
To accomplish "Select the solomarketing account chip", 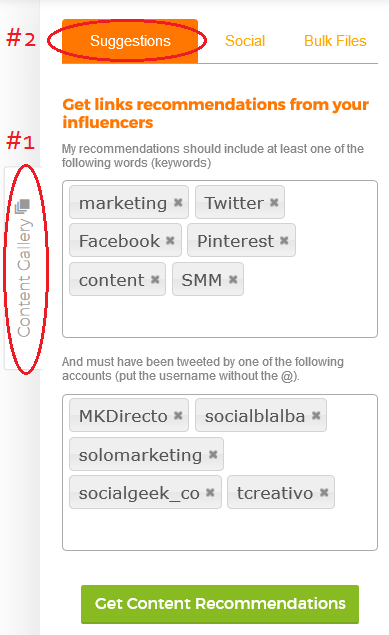I will coord(140,455).
